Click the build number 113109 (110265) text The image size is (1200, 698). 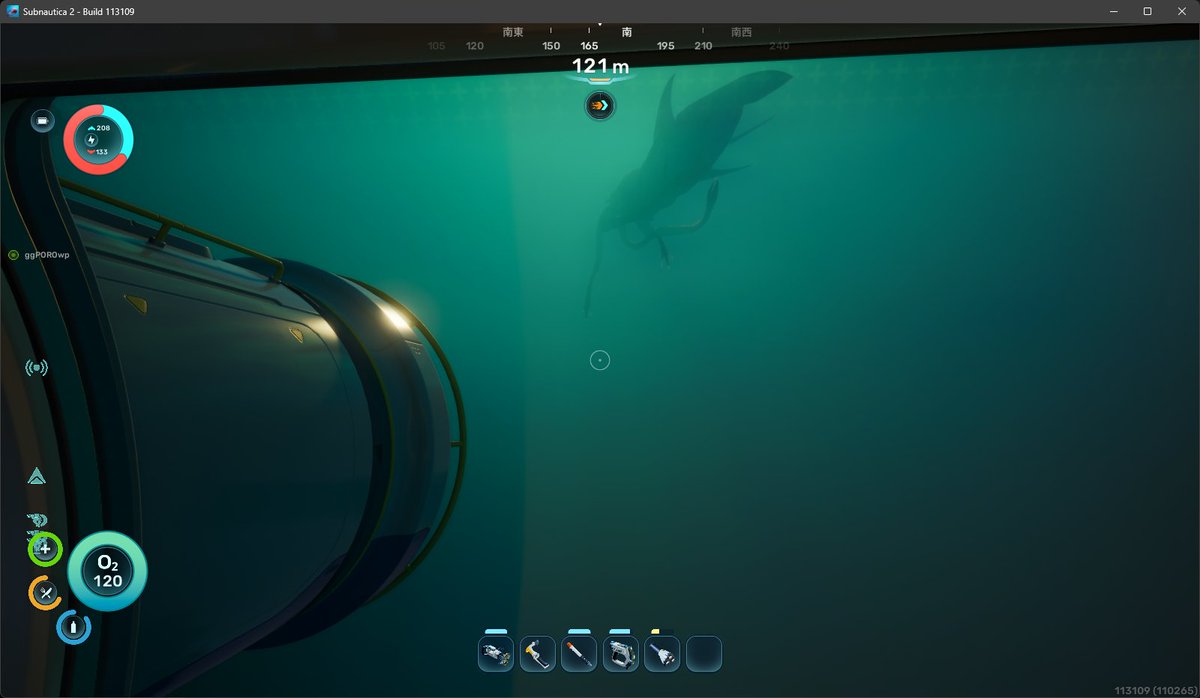point(1153,690)
